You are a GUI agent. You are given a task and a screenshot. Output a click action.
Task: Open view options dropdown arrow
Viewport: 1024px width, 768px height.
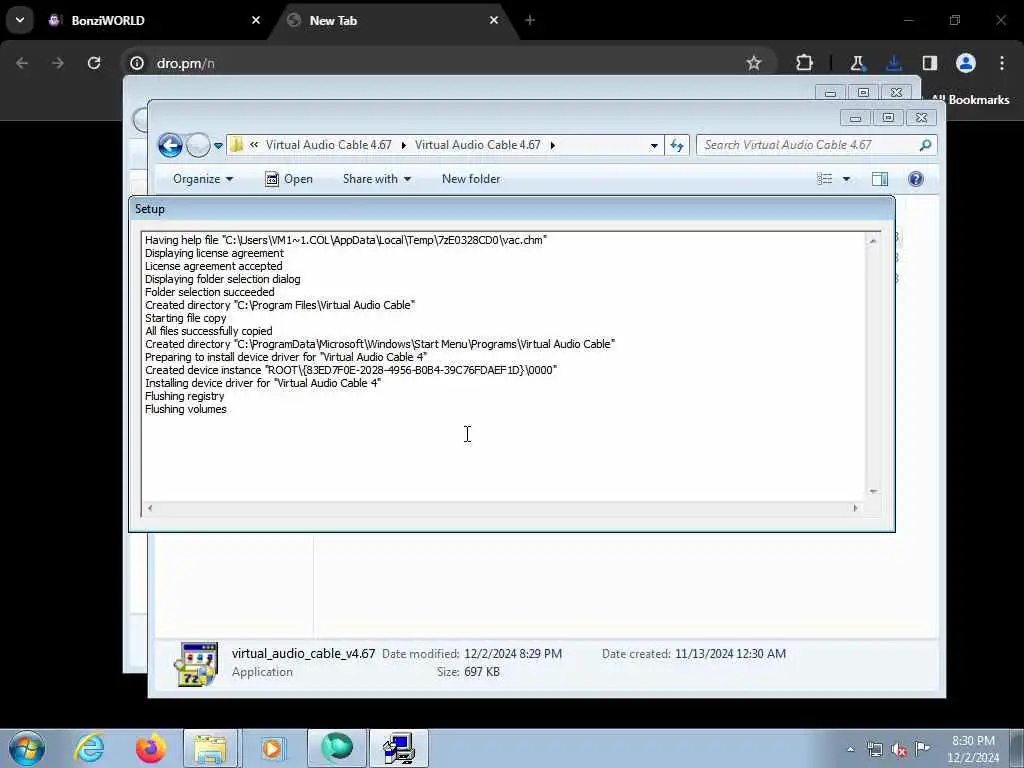click(846, 179)
